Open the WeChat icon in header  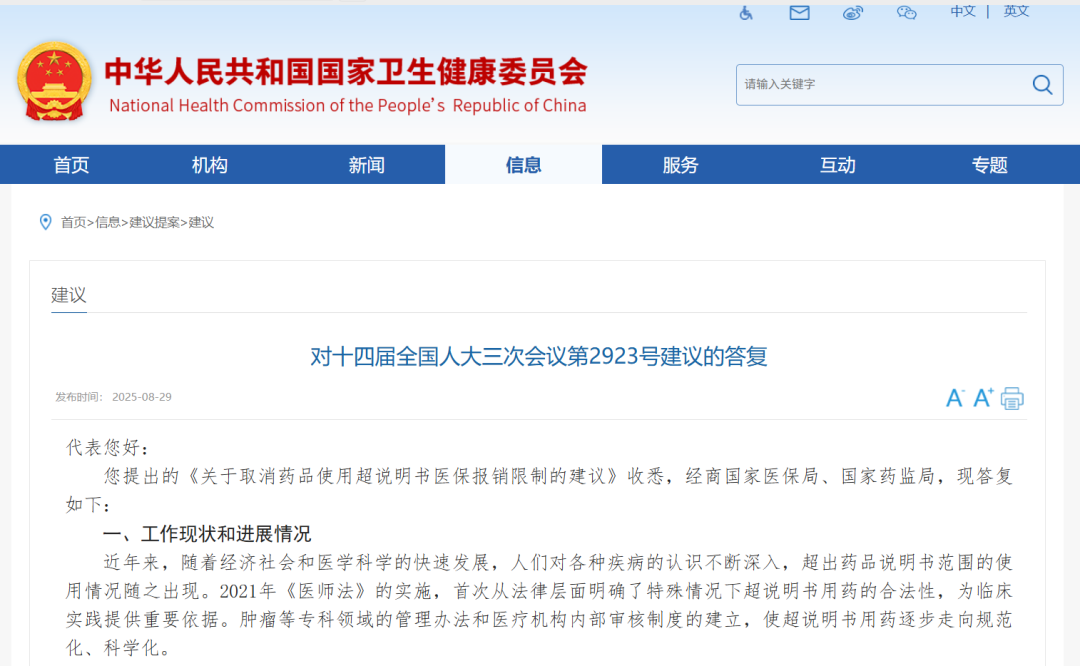[x=906, y=13]
